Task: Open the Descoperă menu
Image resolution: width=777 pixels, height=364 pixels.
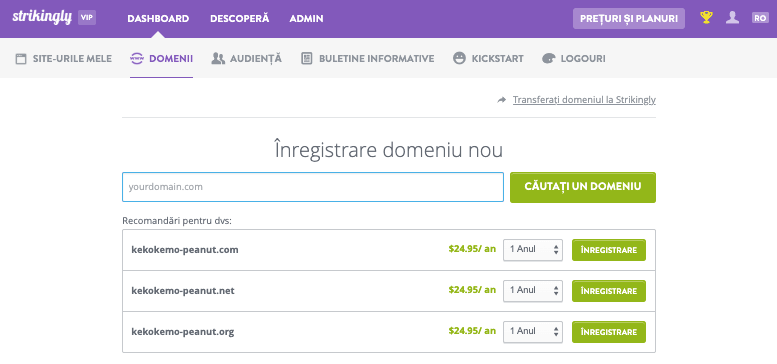Action: (x=239, y=19)
